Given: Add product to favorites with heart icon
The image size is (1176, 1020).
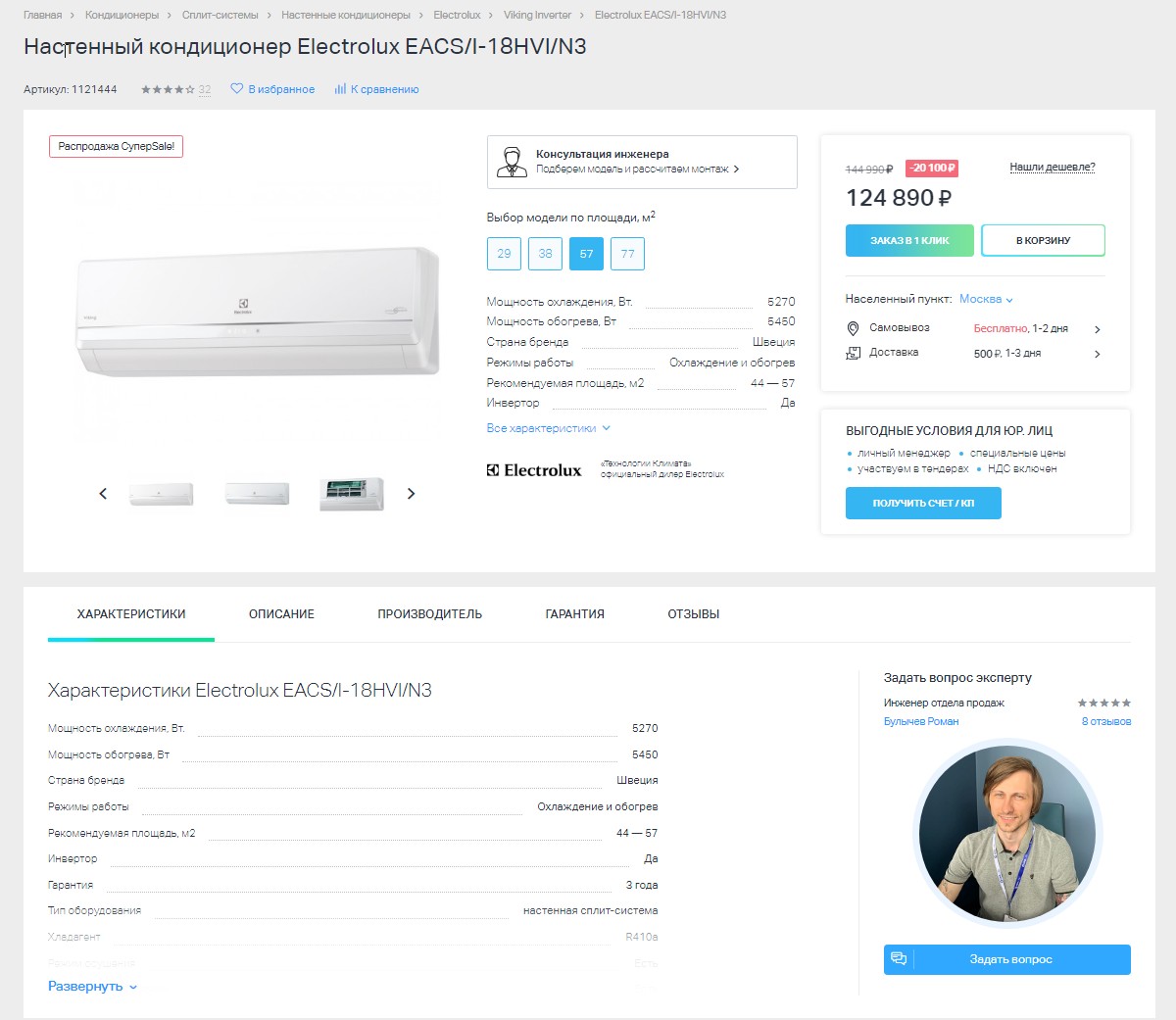Looking at the screenshot, I should (x=236, y=89).
